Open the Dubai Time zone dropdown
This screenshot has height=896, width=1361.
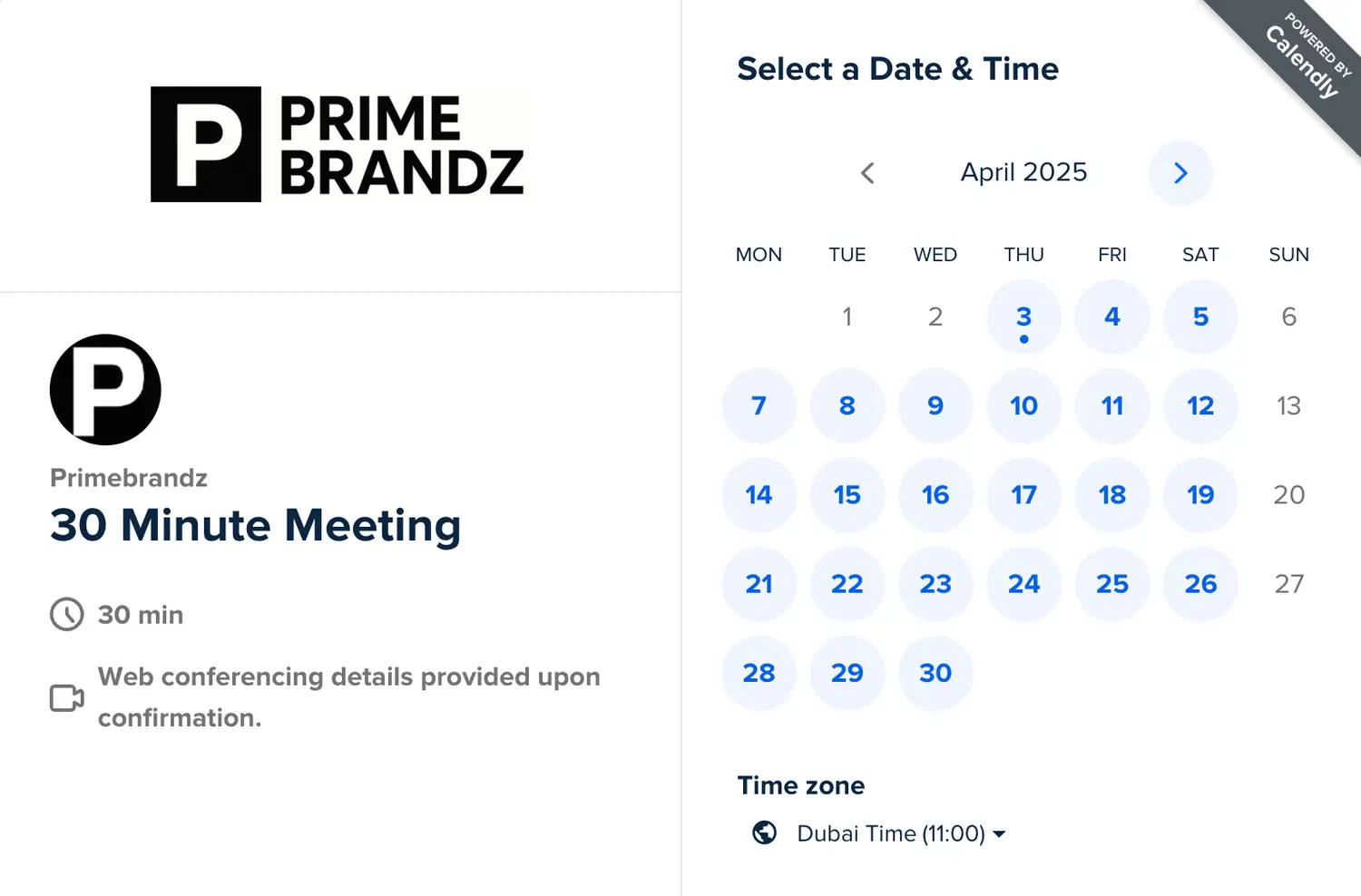point(891,833)
